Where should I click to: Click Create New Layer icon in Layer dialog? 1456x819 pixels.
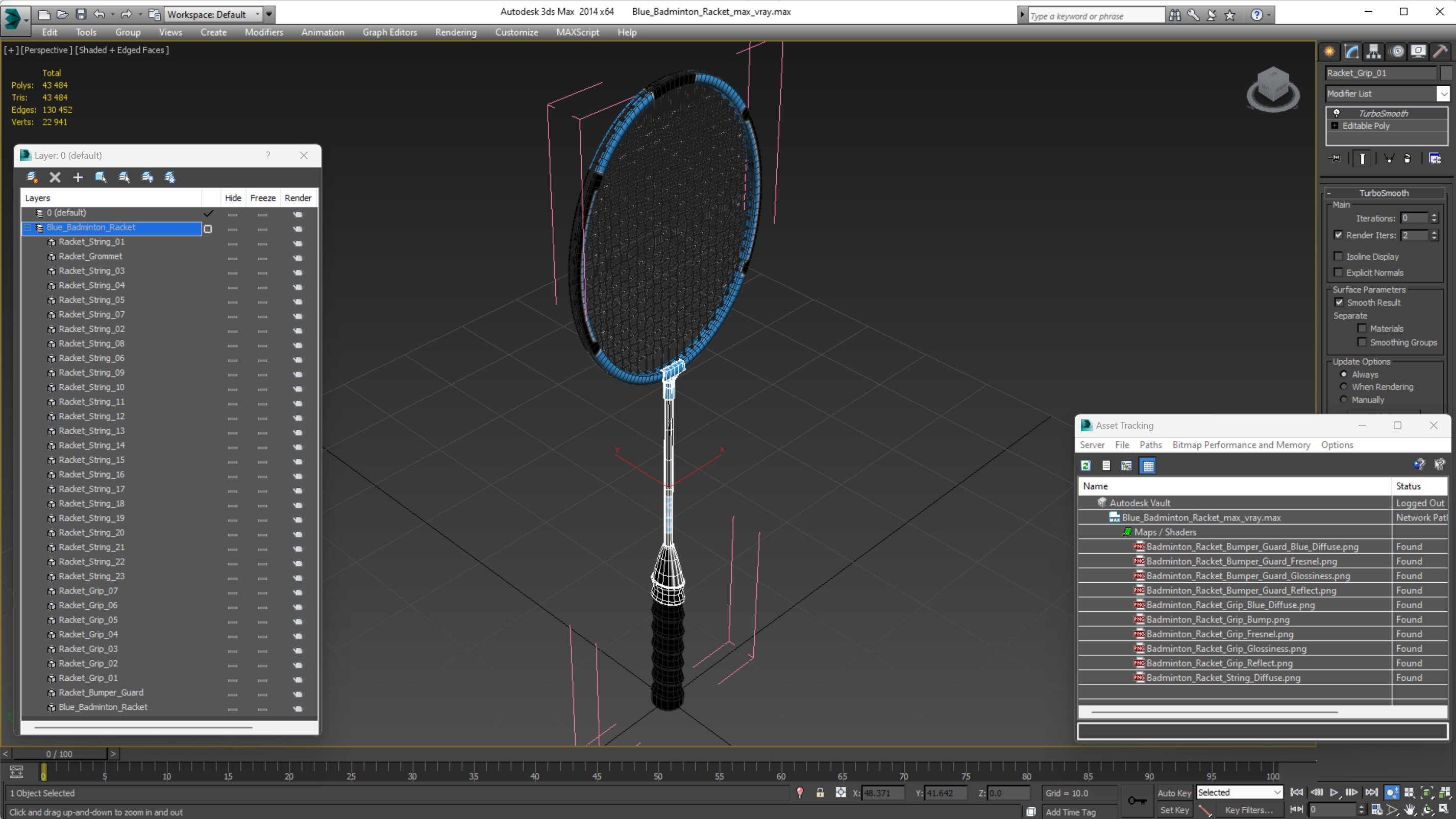coord(32,178)
